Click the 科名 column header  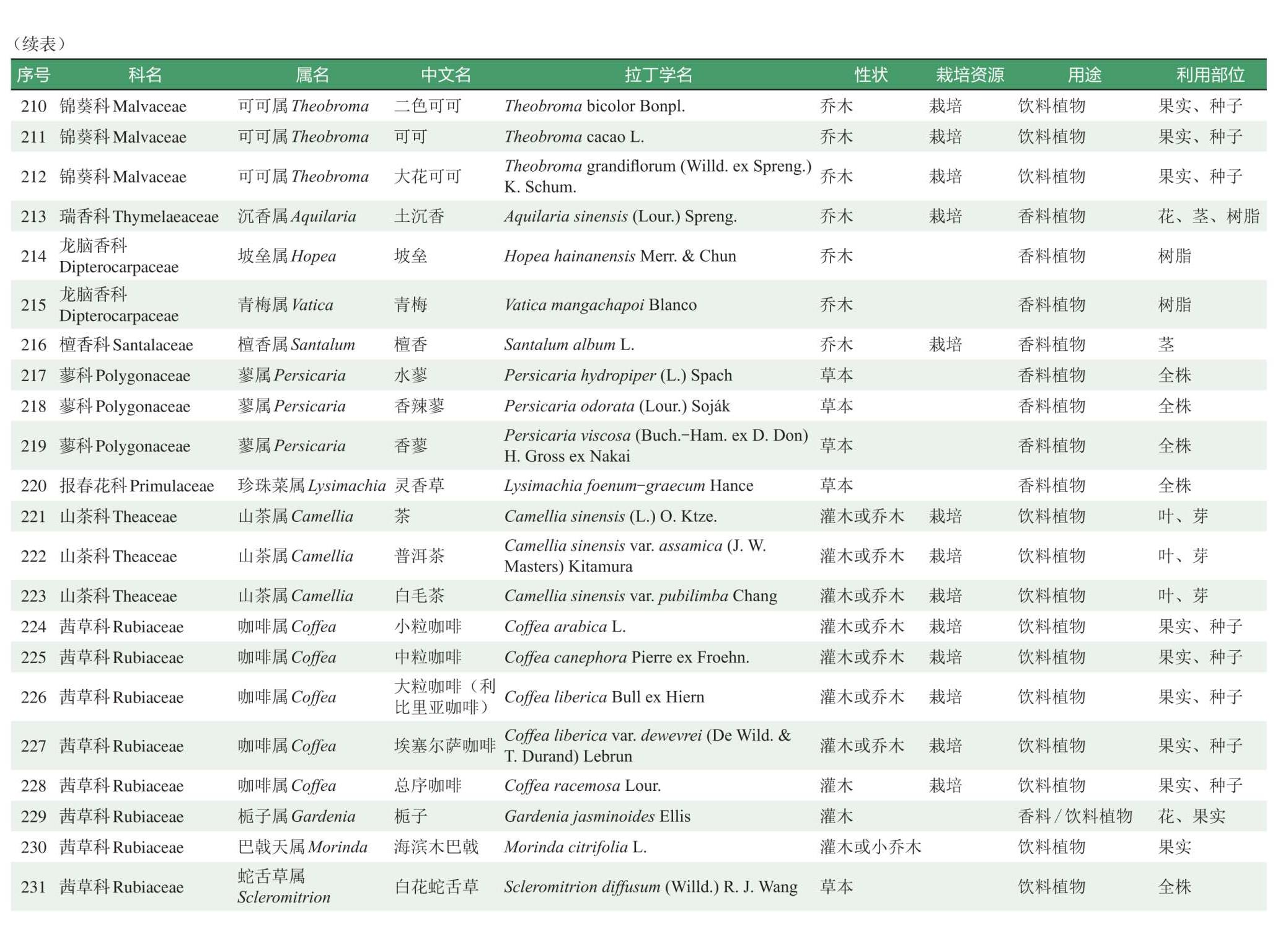[x=144, y=75]
